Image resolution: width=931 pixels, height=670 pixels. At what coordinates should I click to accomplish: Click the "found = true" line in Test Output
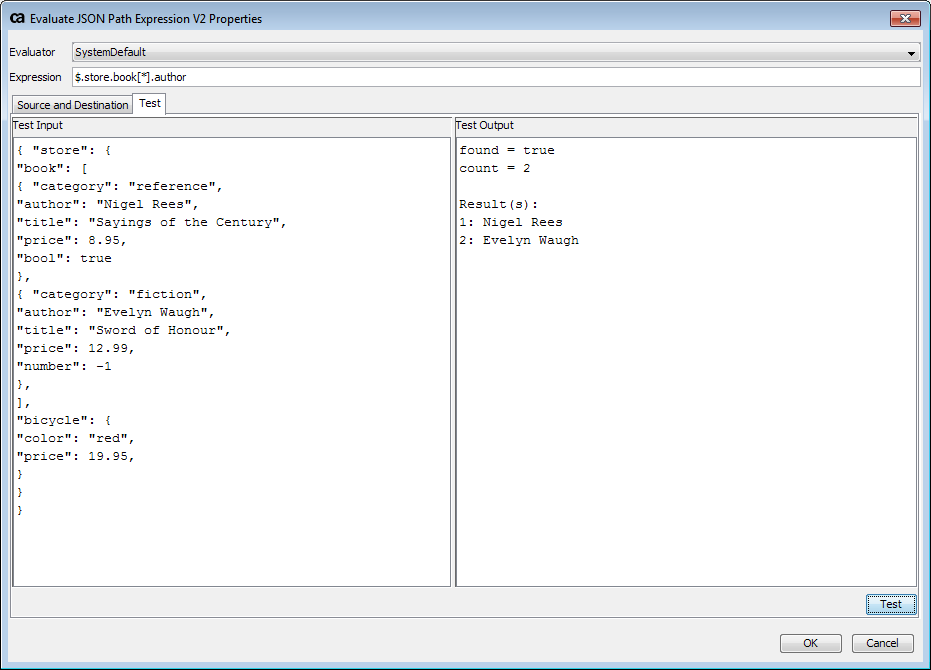(506, 150)
